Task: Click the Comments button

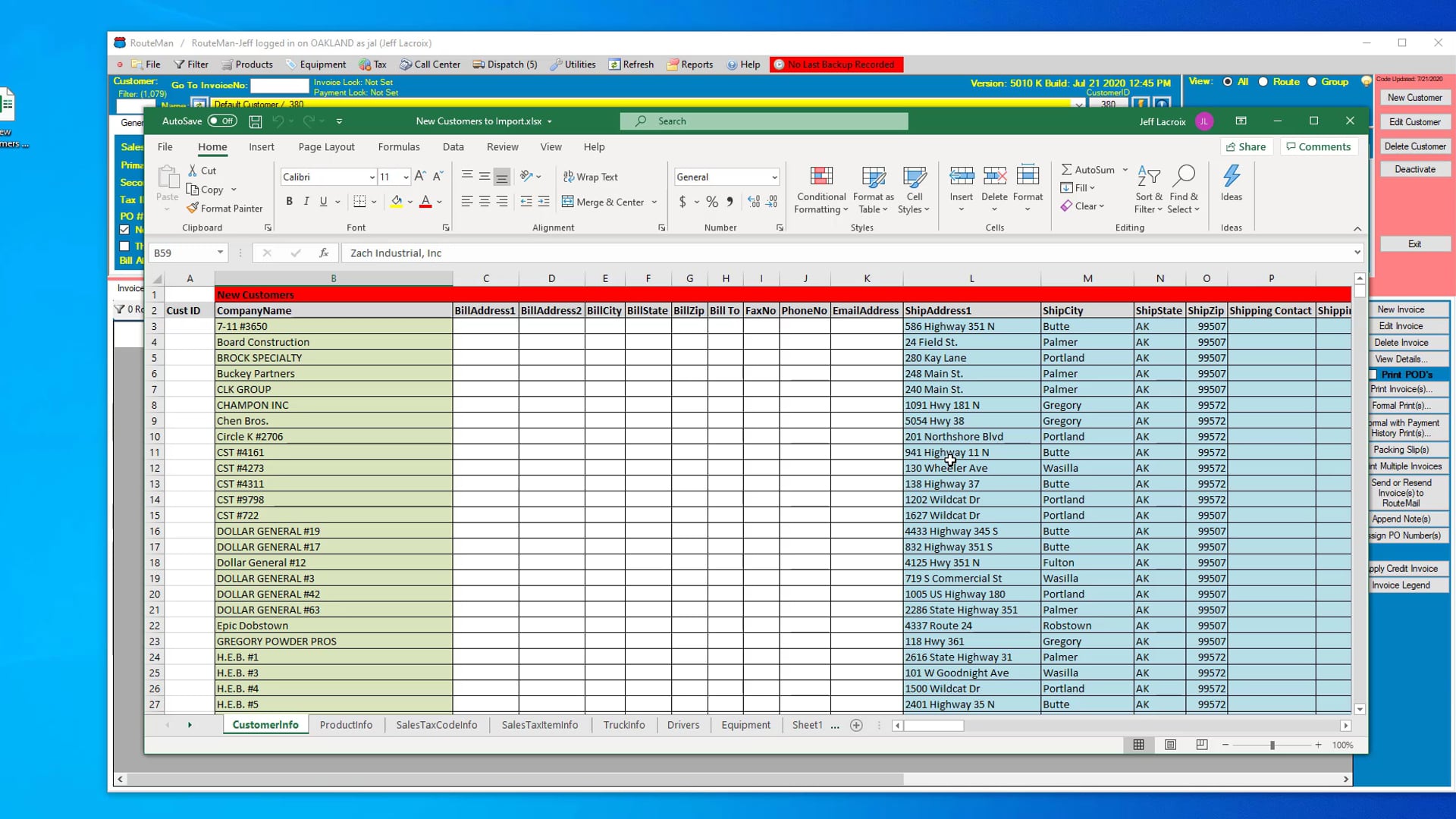Action: click(1318, 147)
